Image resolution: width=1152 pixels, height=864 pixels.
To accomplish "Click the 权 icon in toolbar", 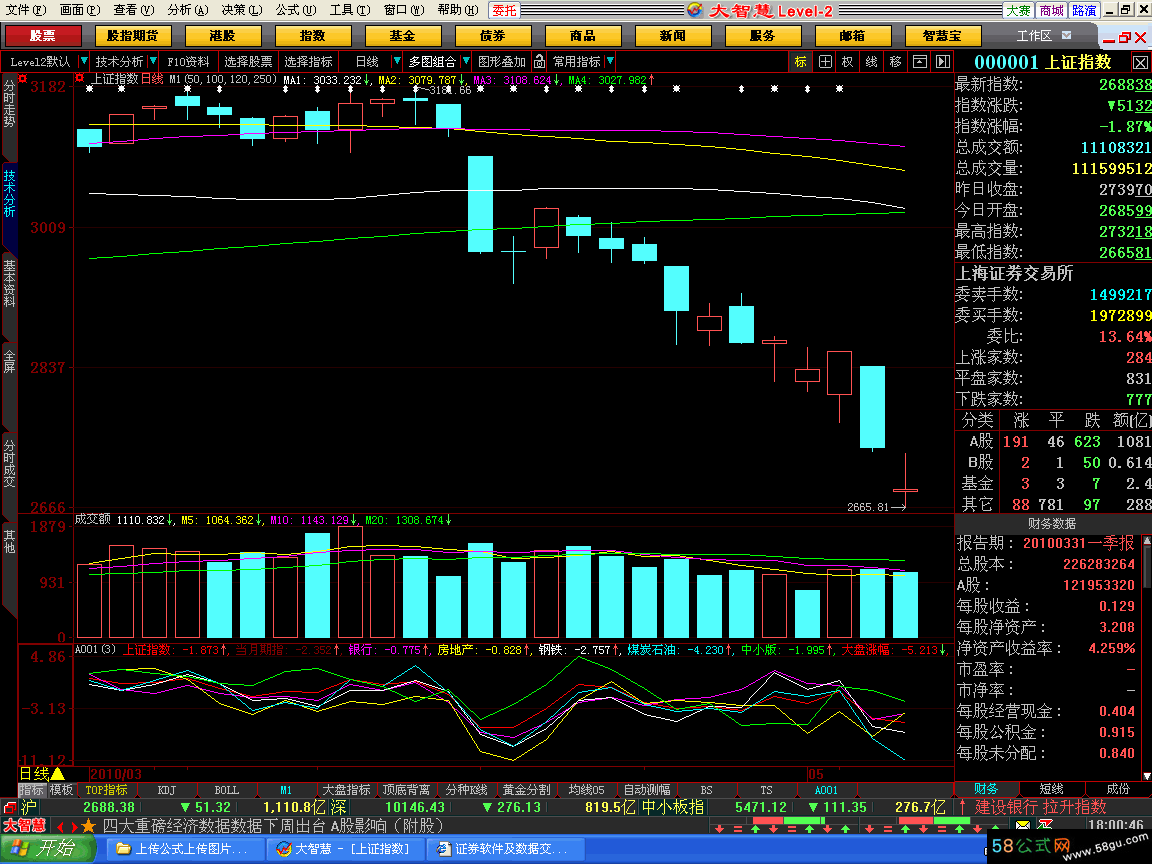I will point(848,62).
